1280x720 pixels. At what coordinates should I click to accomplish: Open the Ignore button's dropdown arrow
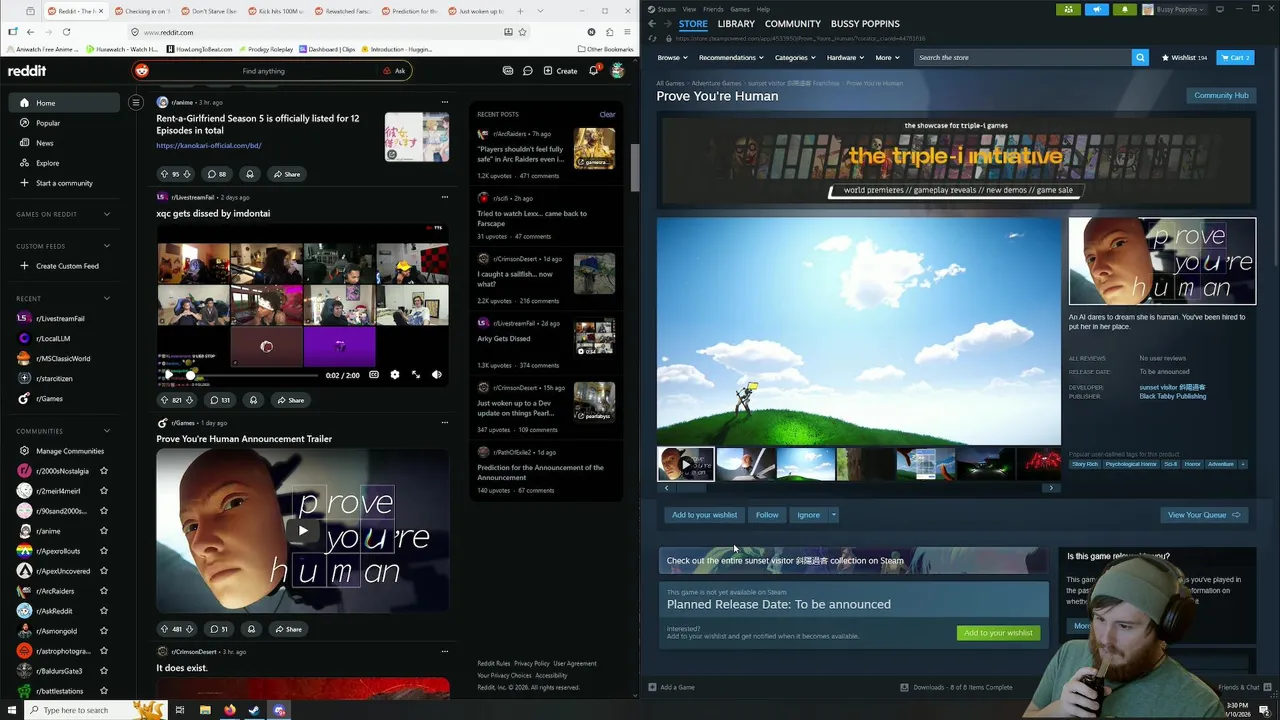coord(833,515)
